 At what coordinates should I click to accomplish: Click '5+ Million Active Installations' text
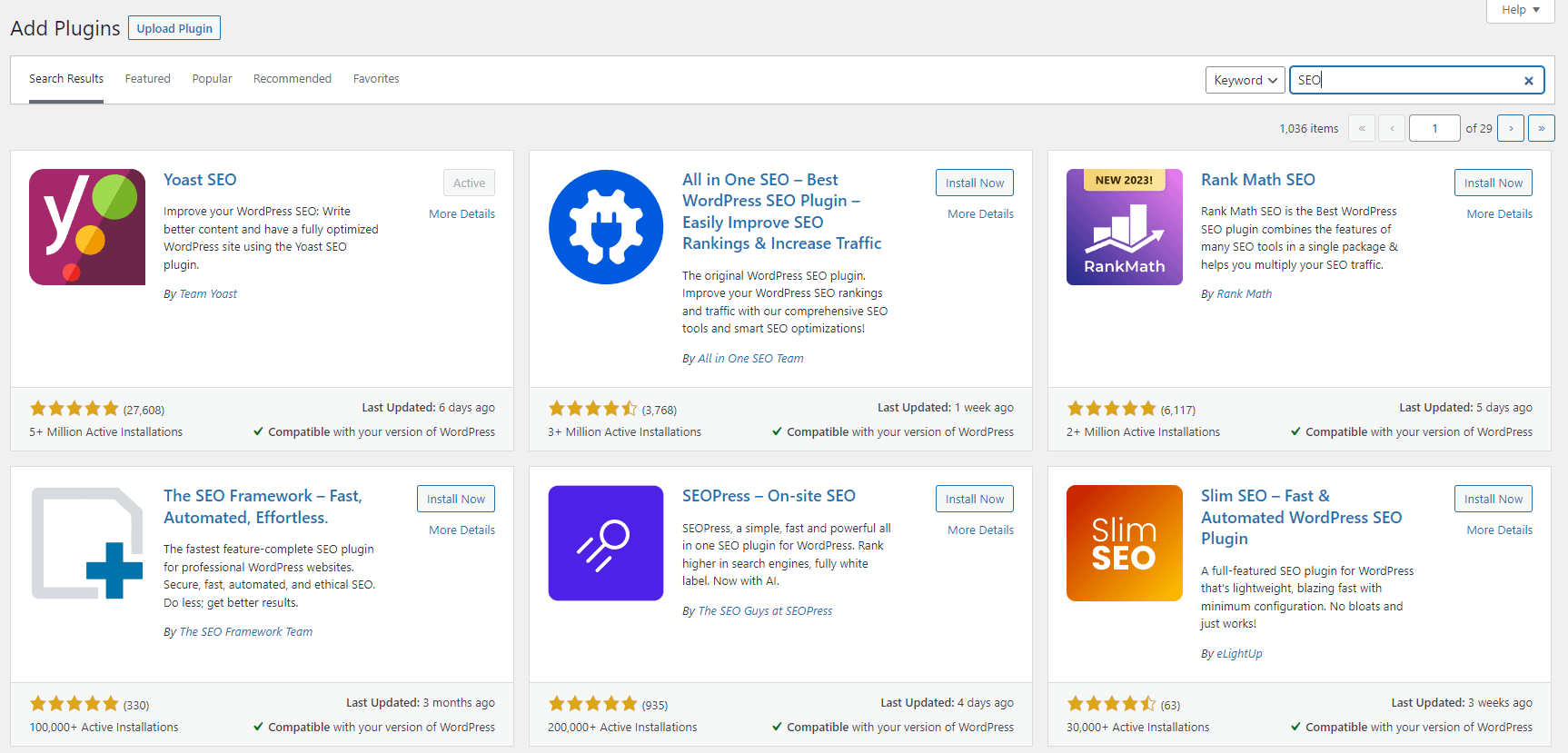[x=105, y=432]
